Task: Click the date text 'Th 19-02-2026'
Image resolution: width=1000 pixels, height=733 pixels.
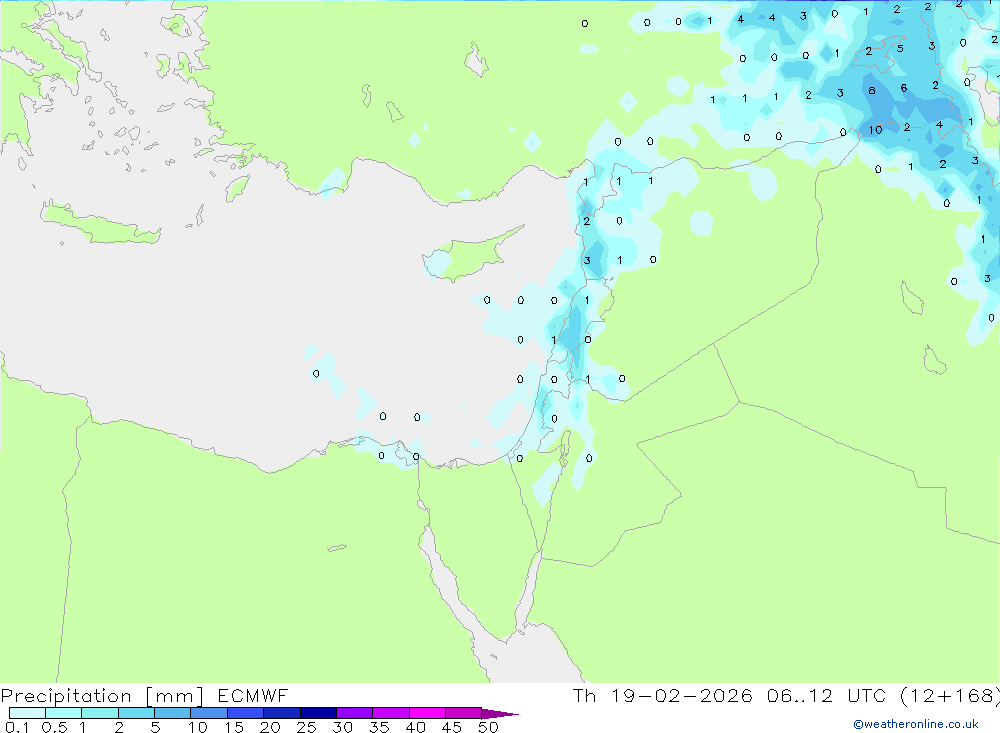Action: pyautogui.click(x=662, y=696)
